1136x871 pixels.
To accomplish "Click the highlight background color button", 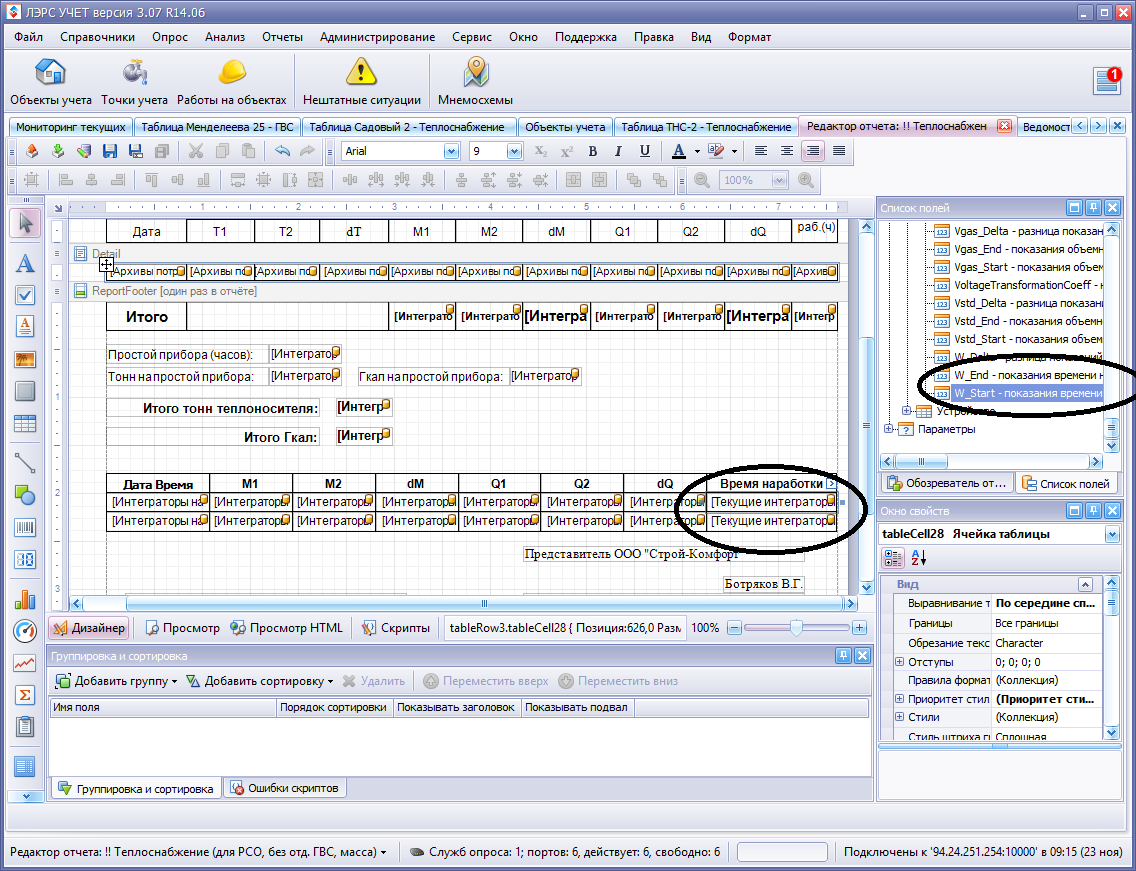I will 717,151.
